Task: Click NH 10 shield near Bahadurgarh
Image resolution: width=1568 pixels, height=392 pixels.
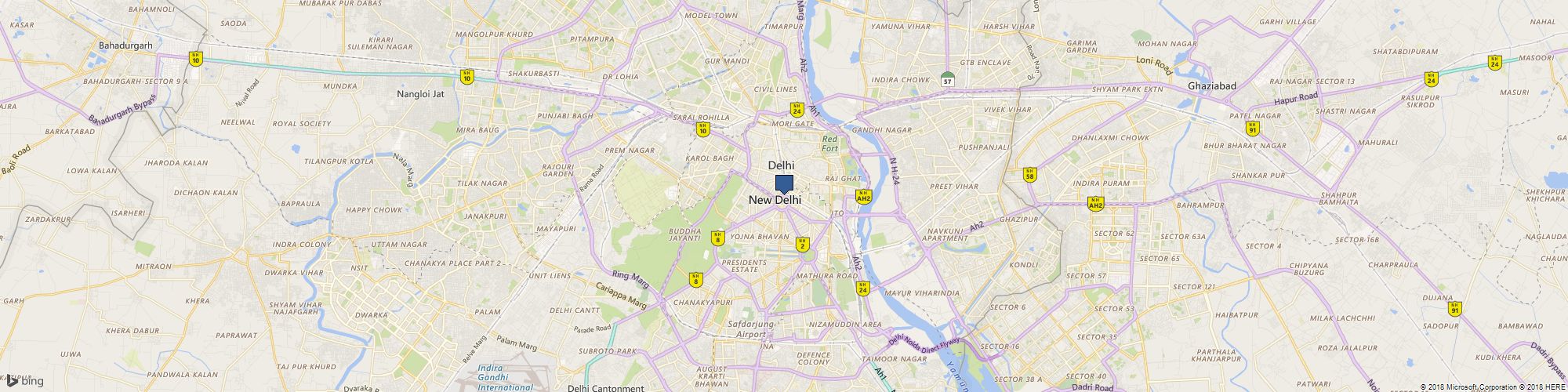Action: (x=195, y=58)
